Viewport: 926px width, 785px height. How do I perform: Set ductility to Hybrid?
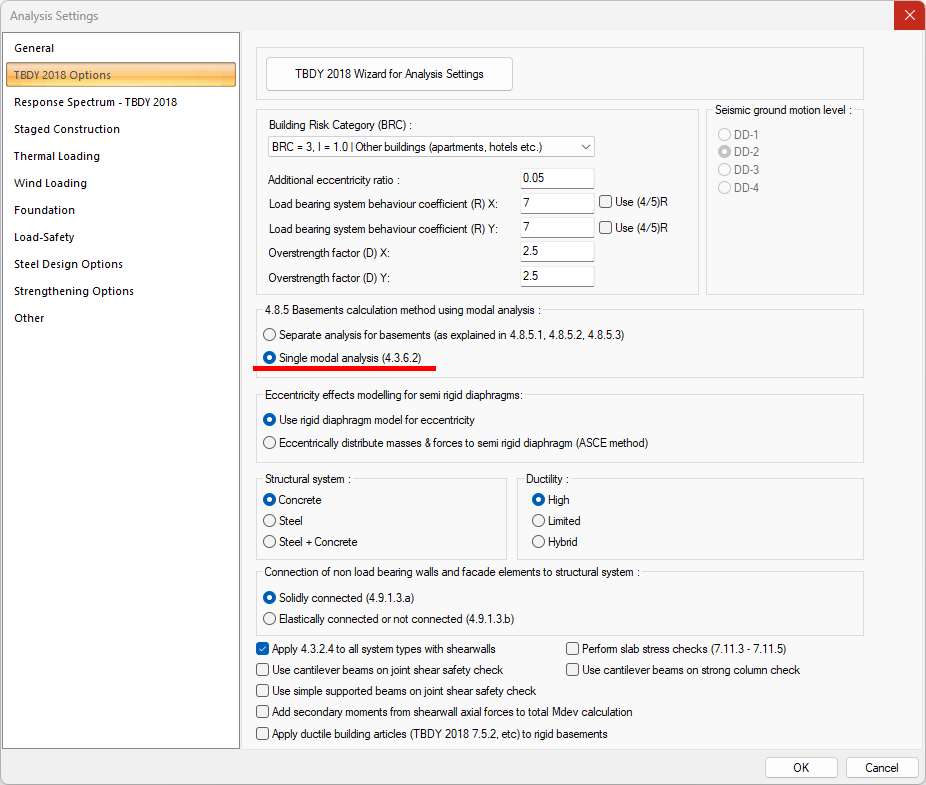pos(539,542)
